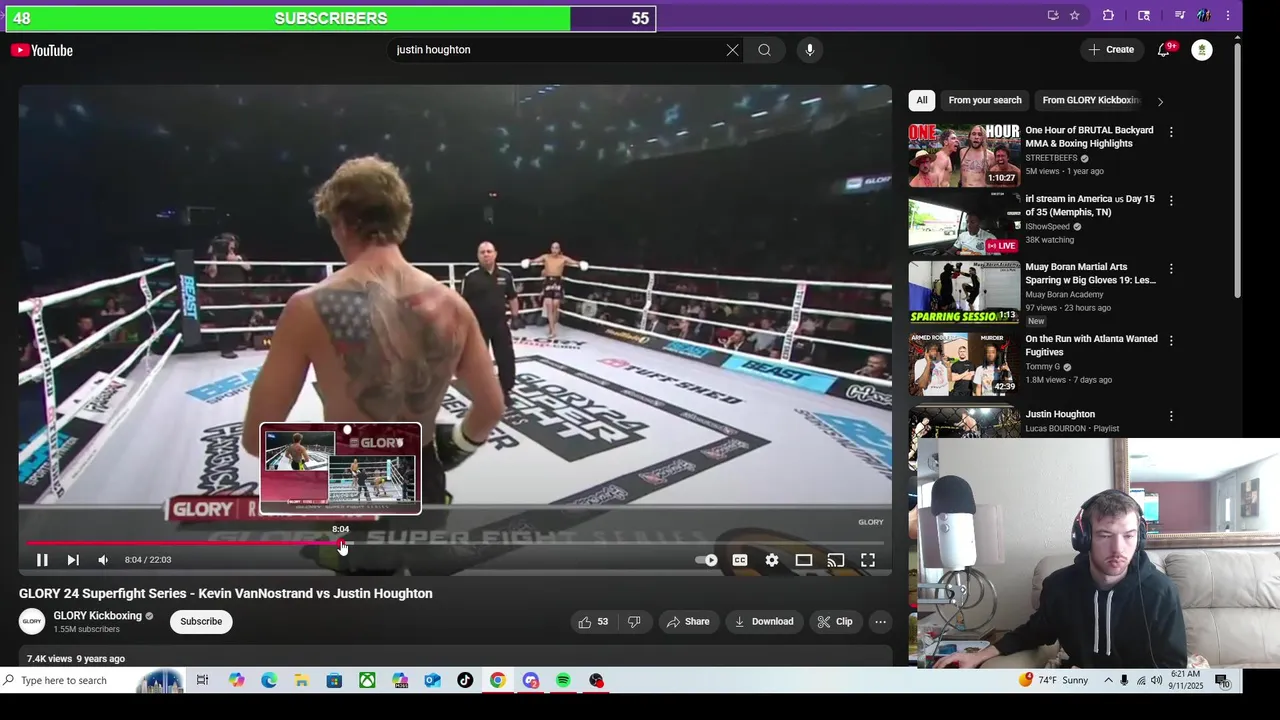The image size is (1280, 720).
Task: Subscribe to GLORY Kickboxing
Action: (201, 622)
